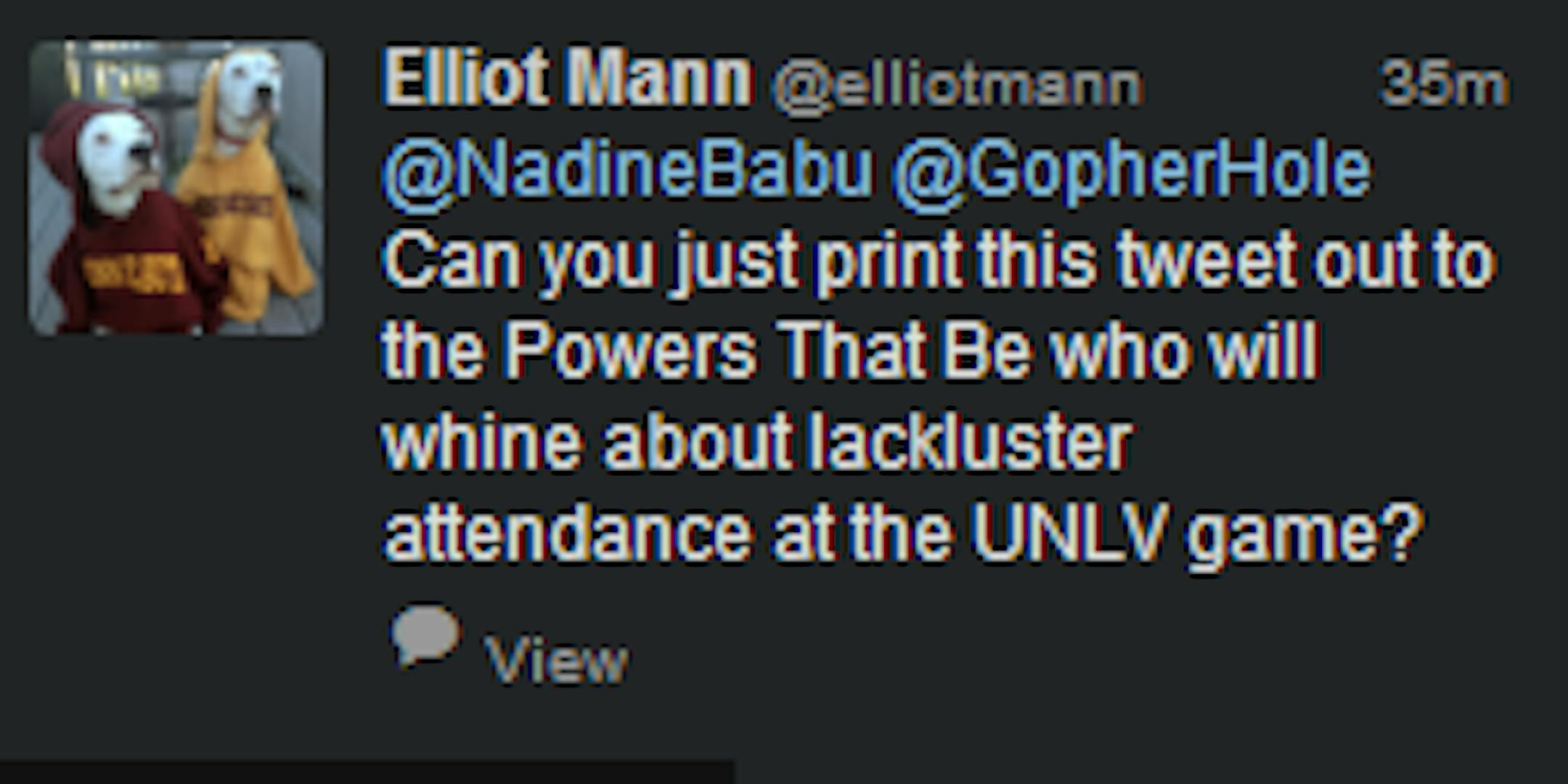The image size is (1568, 784).
Task: Click the dark bar beneath the tweet
Action: coord(363,772)
